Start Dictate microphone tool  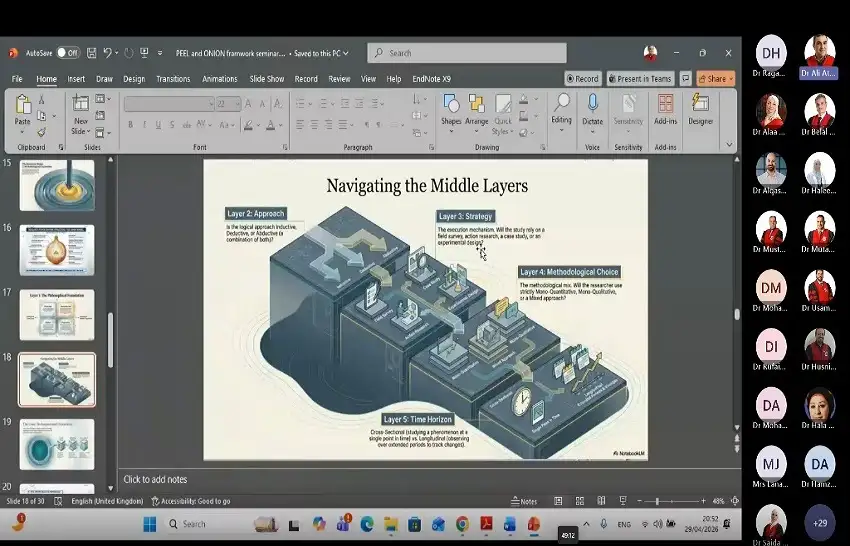[593, 111]
